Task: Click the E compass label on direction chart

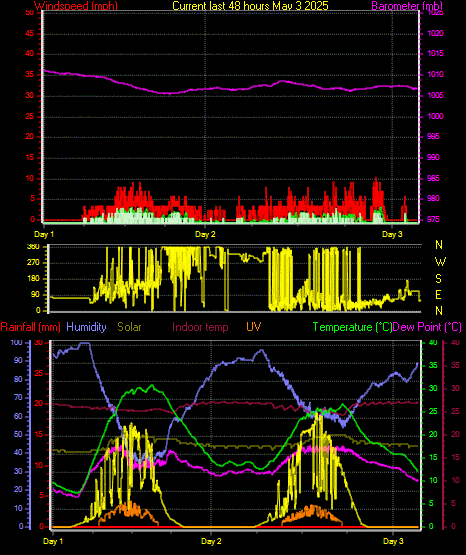Action: coord(438,294)
